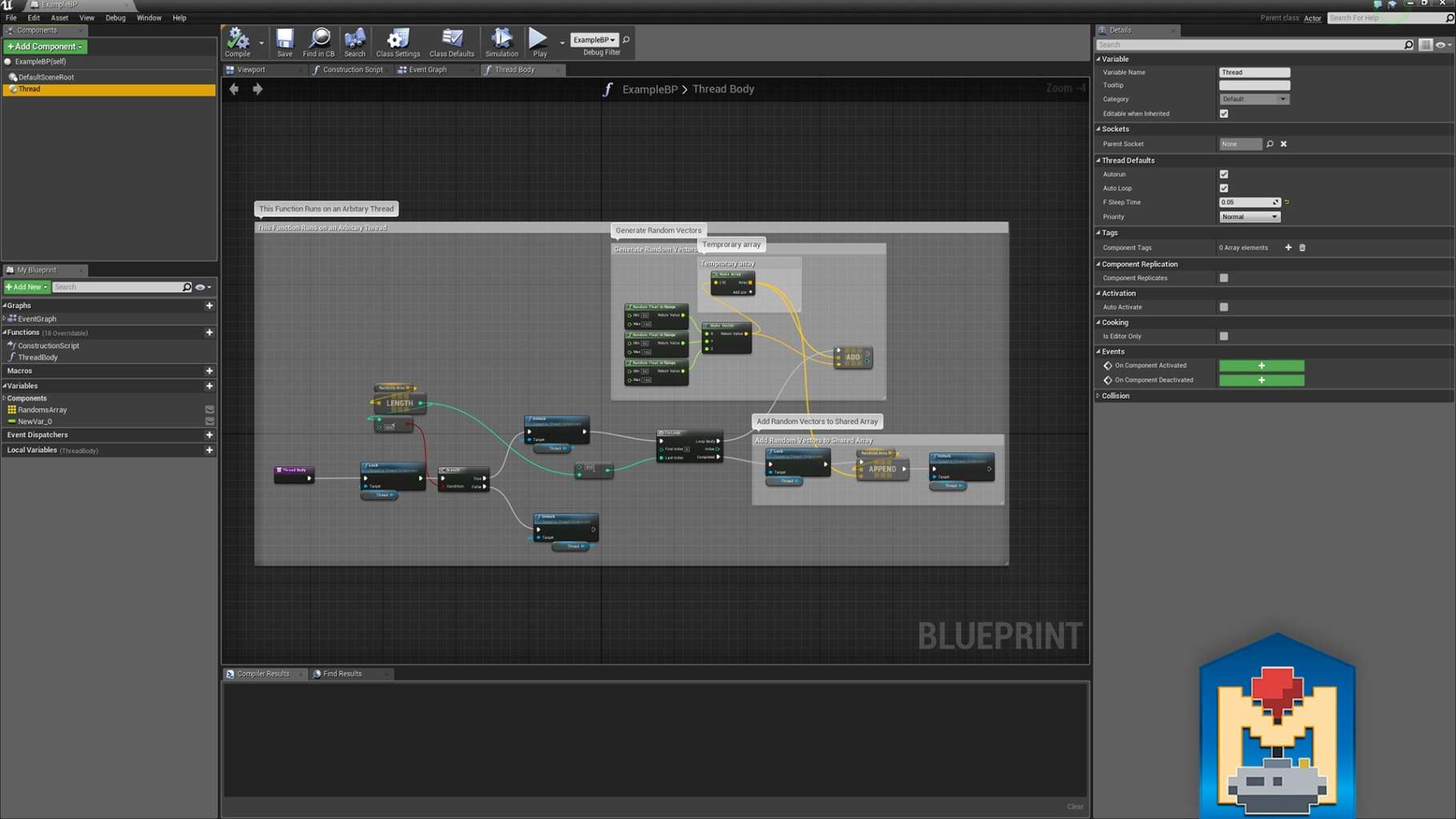Expand the Collision section

(1114, 396)
